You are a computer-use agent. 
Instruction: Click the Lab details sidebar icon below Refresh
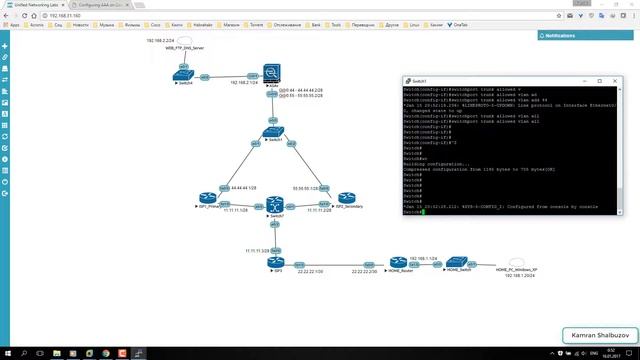5,148
